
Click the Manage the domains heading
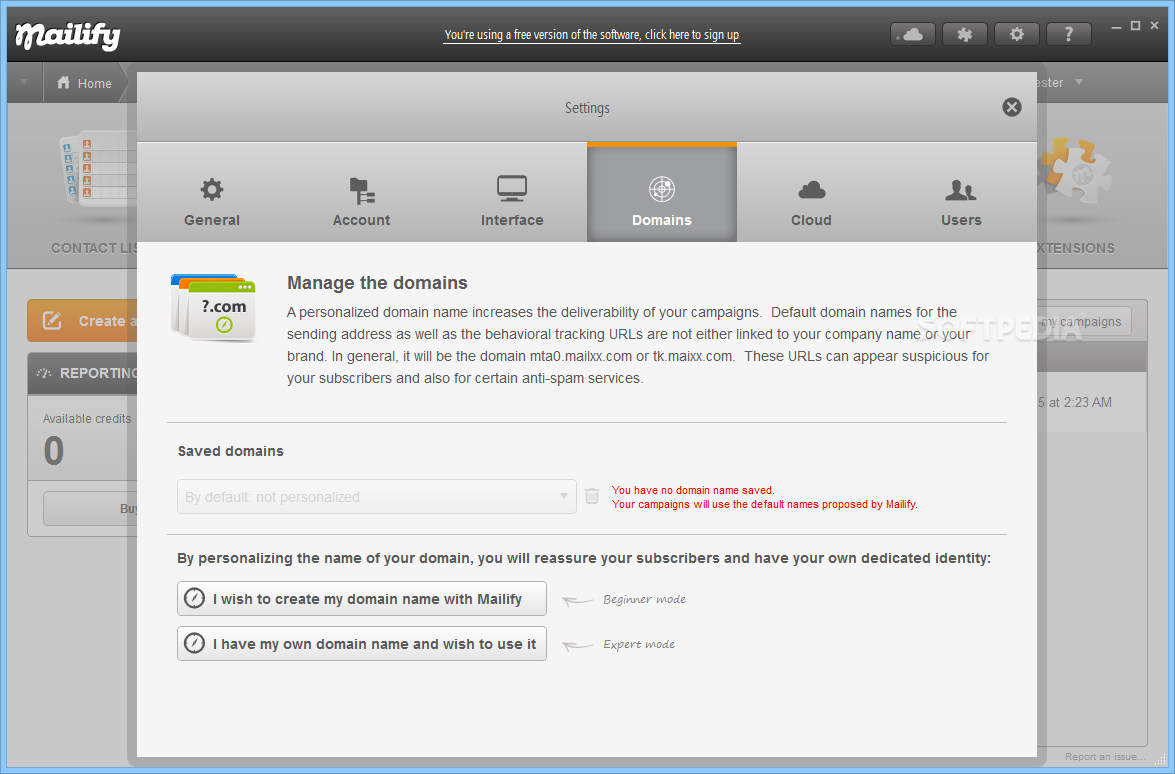point(377,282)
